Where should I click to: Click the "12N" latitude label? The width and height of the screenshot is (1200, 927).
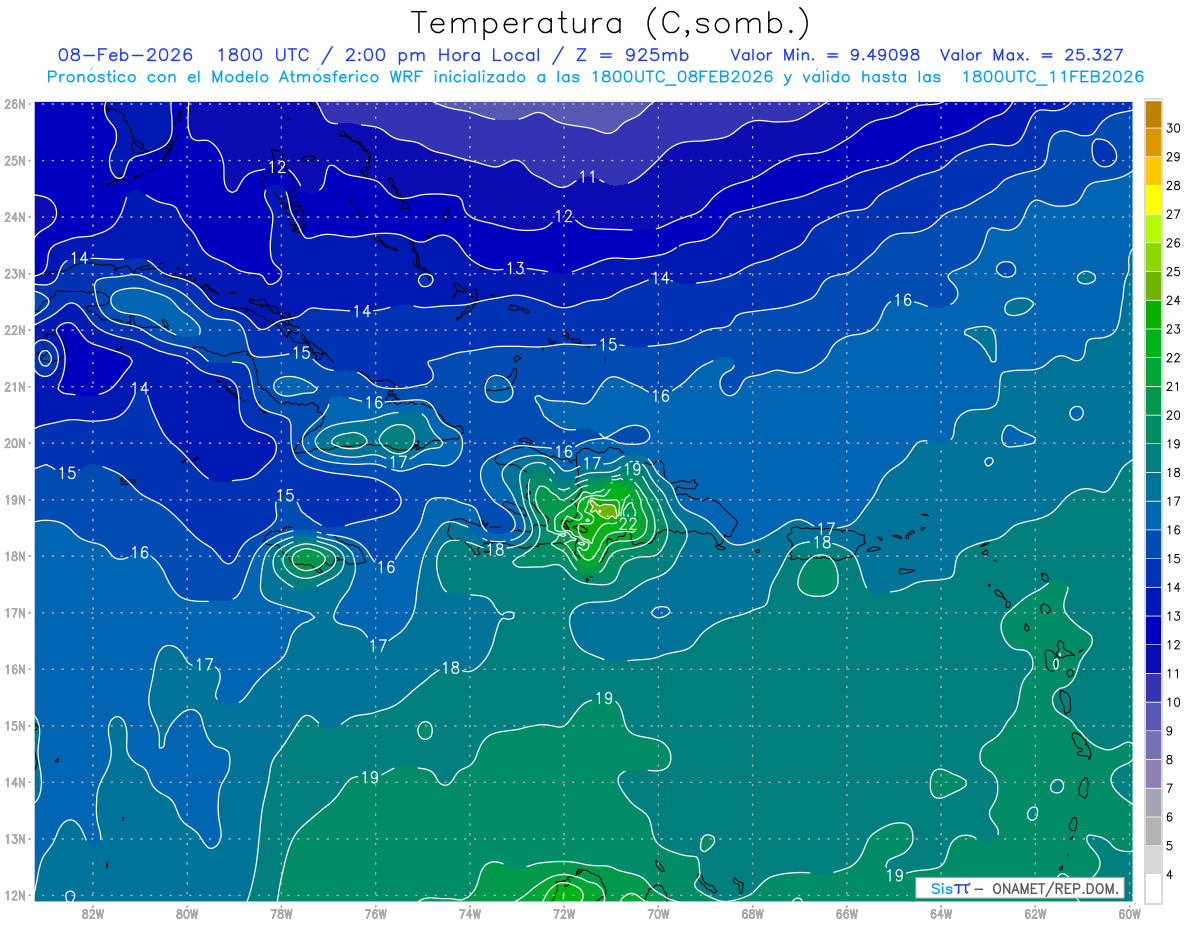(x=14, y=895)
